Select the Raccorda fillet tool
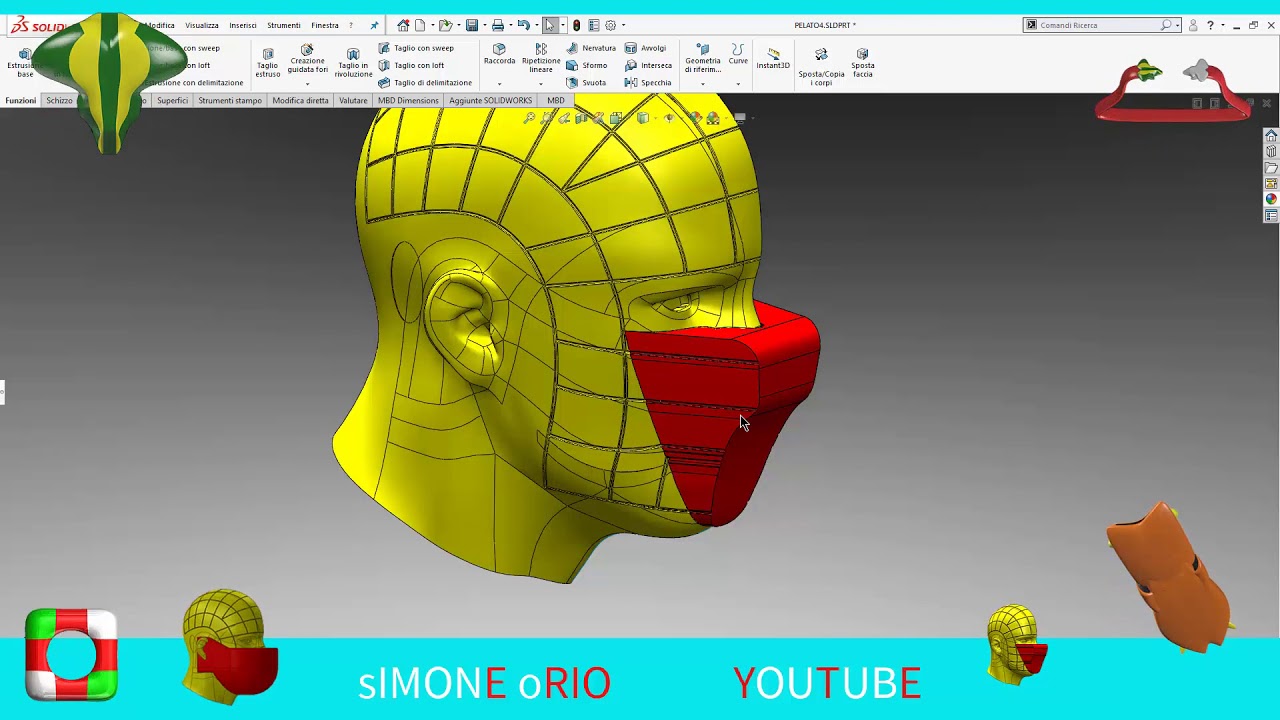This screenshot has width=1280, height=720. coord(499,55)
